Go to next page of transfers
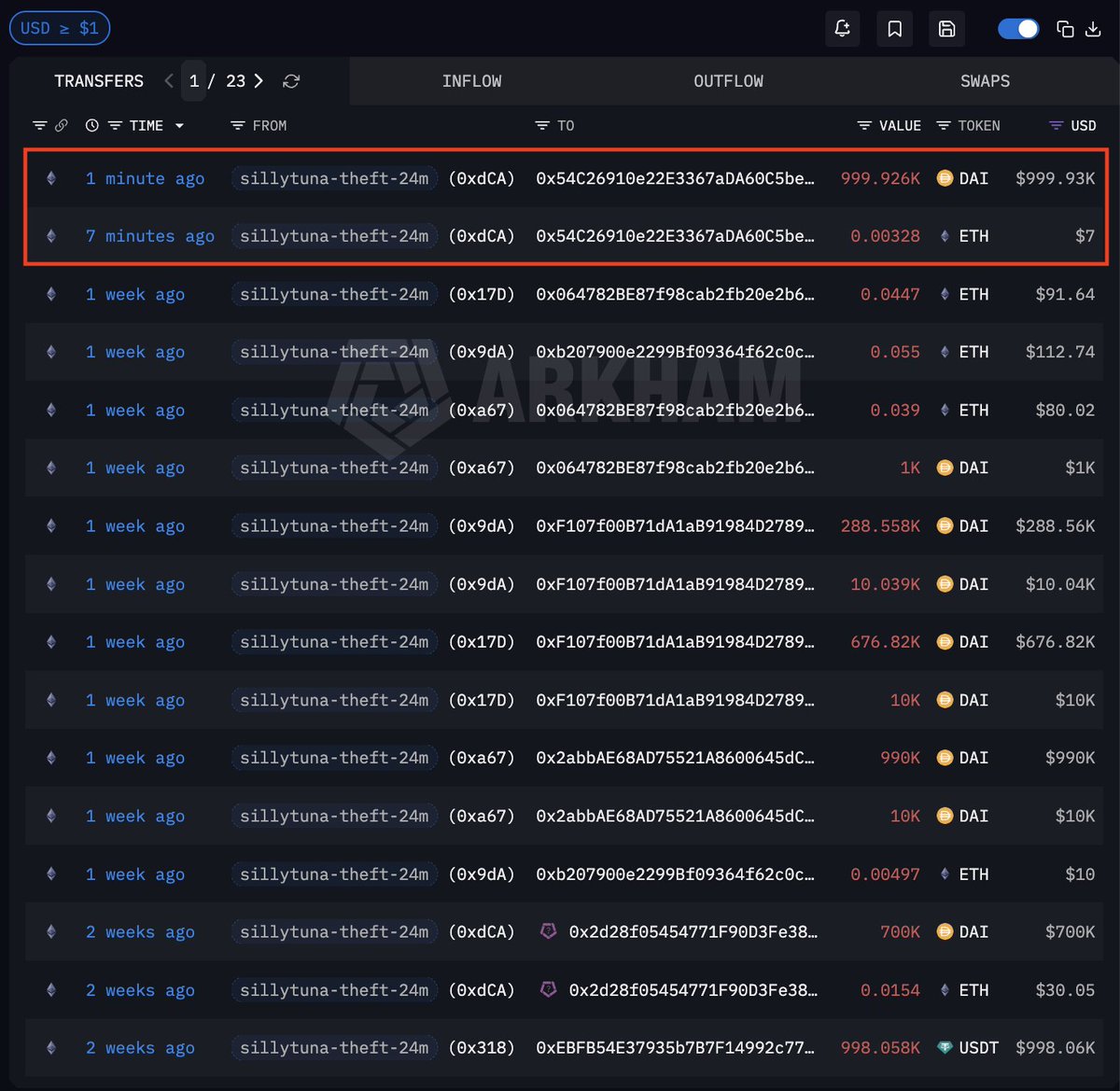The image size is (1120, 1091). point(259,81)
